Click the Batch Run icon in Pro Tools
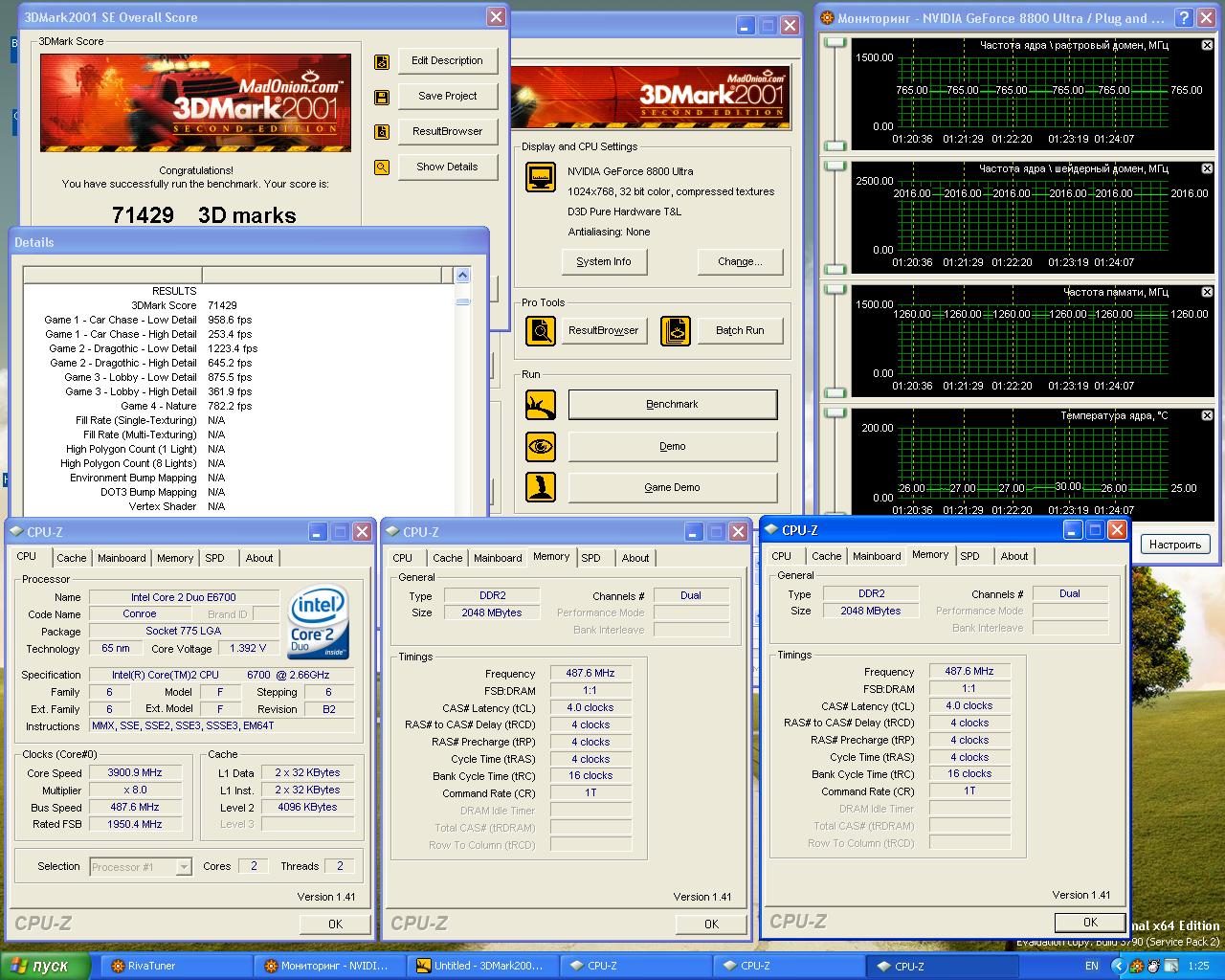 point(676,331)
